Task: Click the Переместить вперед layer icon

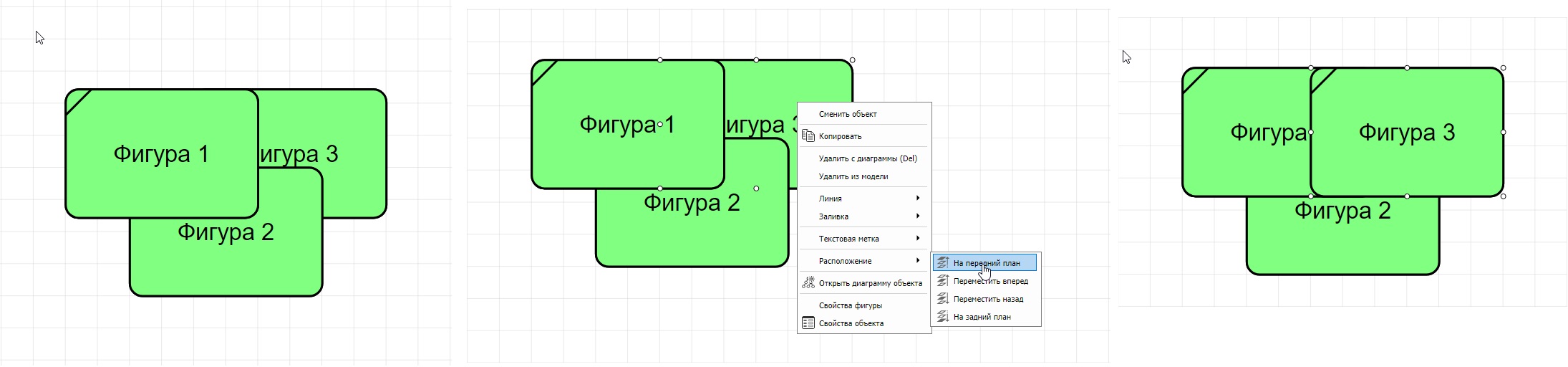Action: pyautogui.click(x=943, y=281)
